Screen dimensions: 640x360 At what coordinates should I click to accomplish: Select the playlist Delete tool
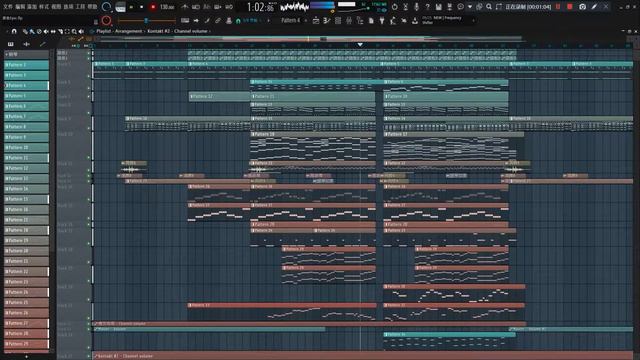39,31
